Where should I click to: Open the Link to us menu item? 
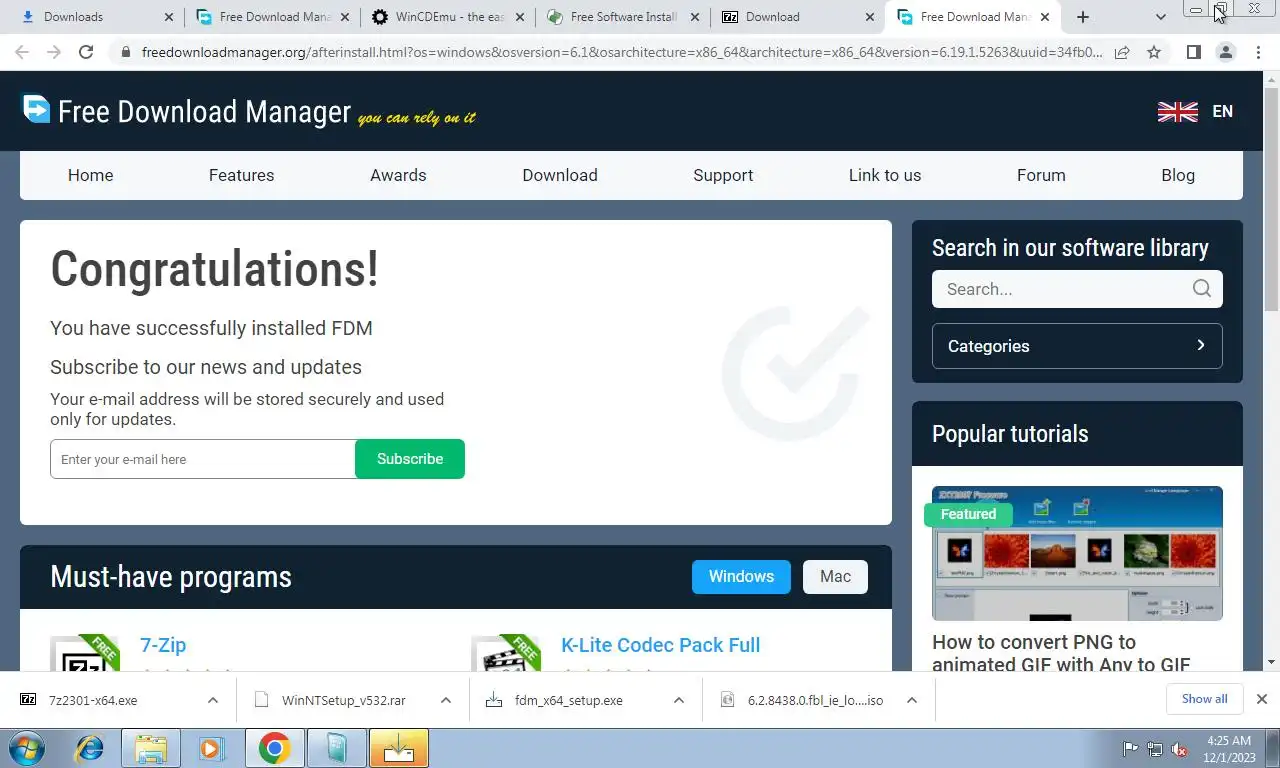coord(885,175)
